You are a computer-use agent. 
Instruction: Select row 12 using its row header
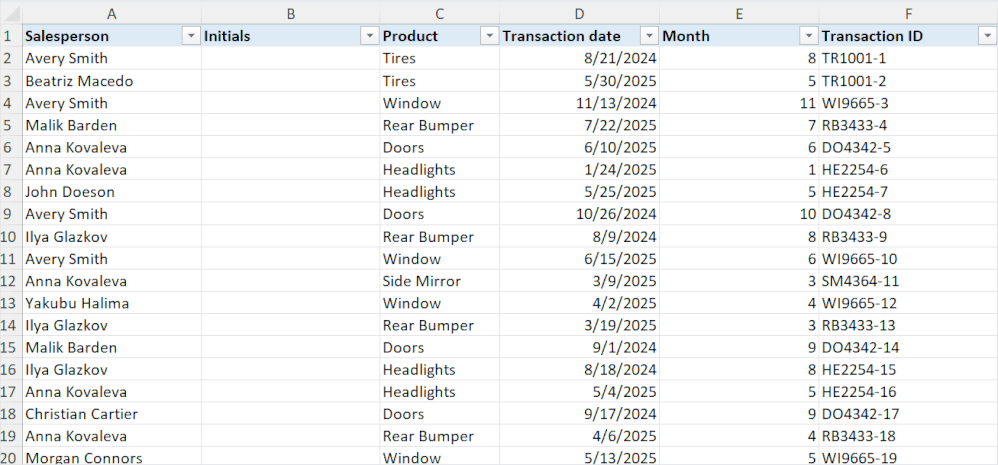[10, 281]
